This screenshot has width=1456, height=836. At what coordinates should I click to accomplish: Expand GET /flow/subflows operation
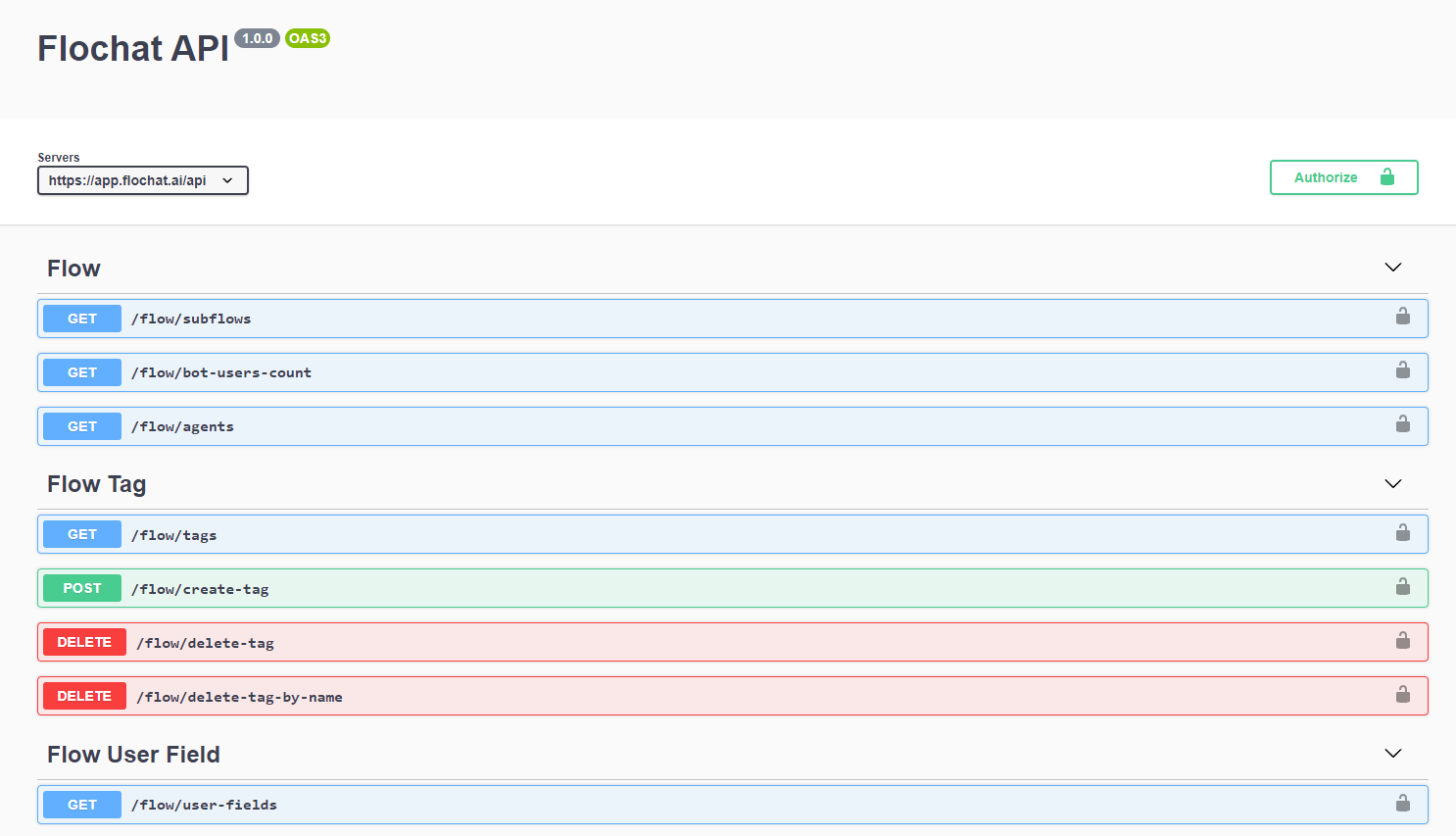(x=732, y=319)
